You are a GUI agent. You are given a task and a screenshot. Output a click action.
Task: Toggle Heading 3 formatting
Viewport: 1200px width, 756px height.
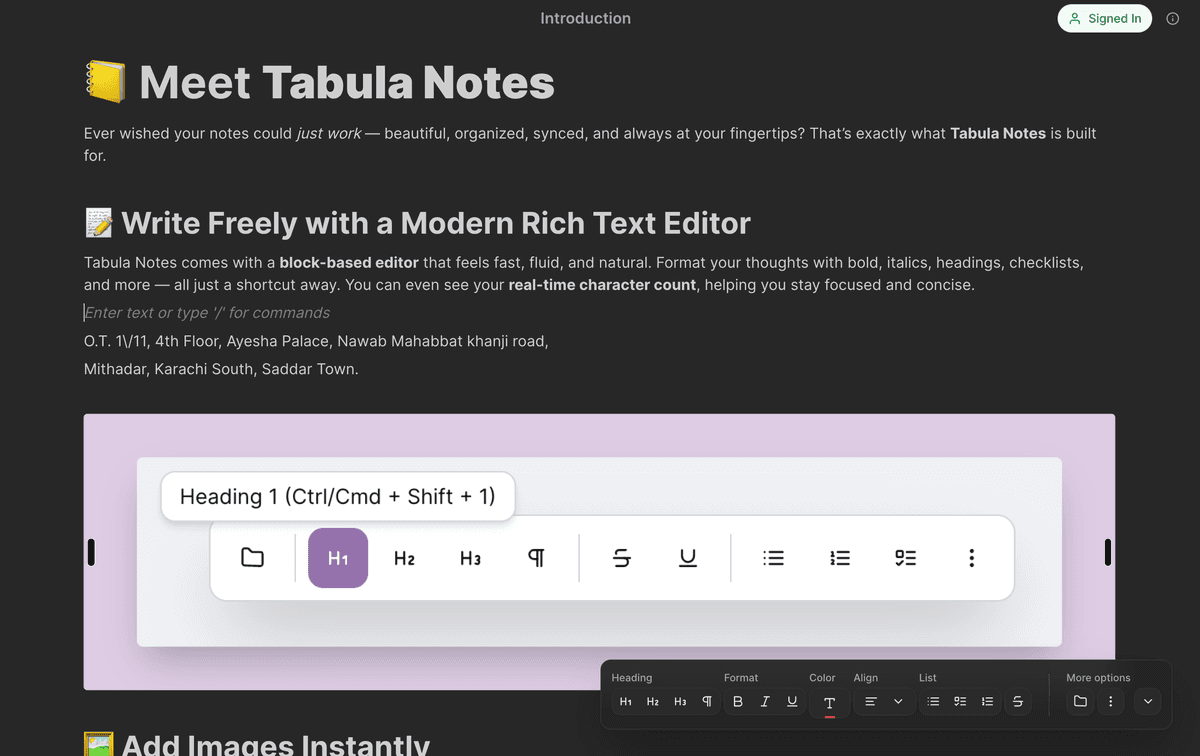(680, 701)
